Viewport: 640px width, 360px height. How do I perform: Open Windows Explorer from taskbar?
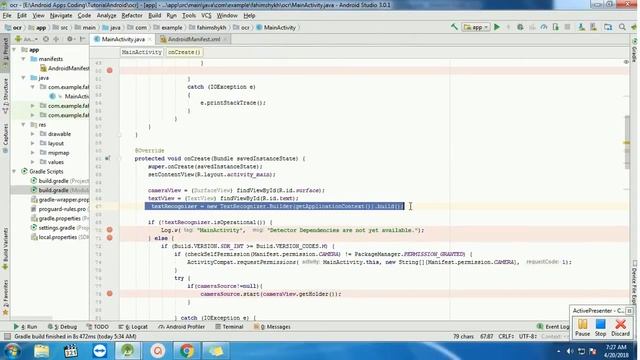click(x=41, y=351)
